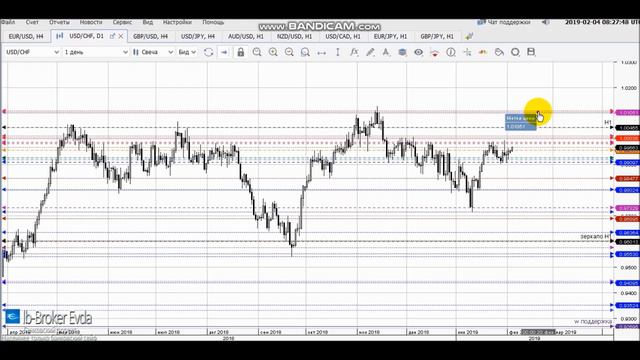Open the Помощь menu
The width and height of the screenshot is (640, 360).
coord(213,22)
